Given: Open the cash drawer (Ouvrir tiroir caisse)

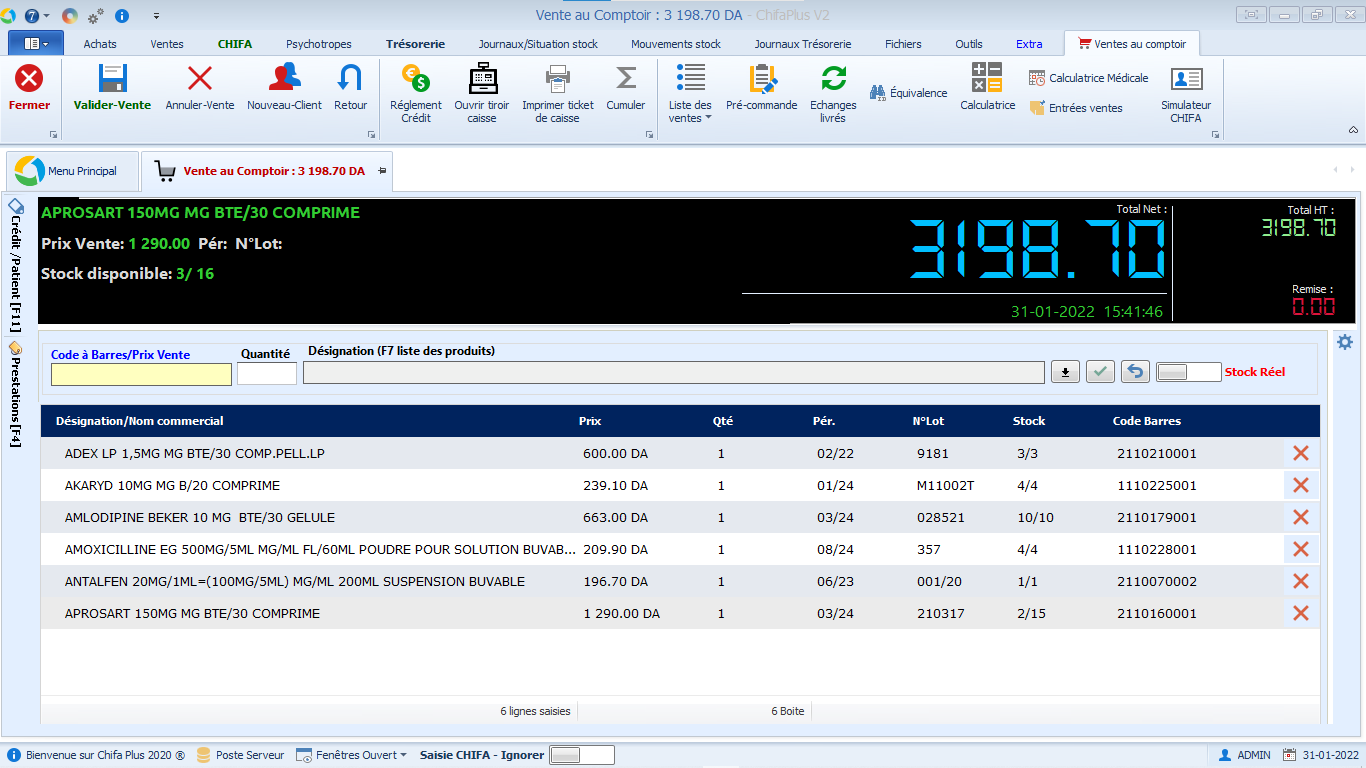Looking at the screenshot, I should [482, 80].
